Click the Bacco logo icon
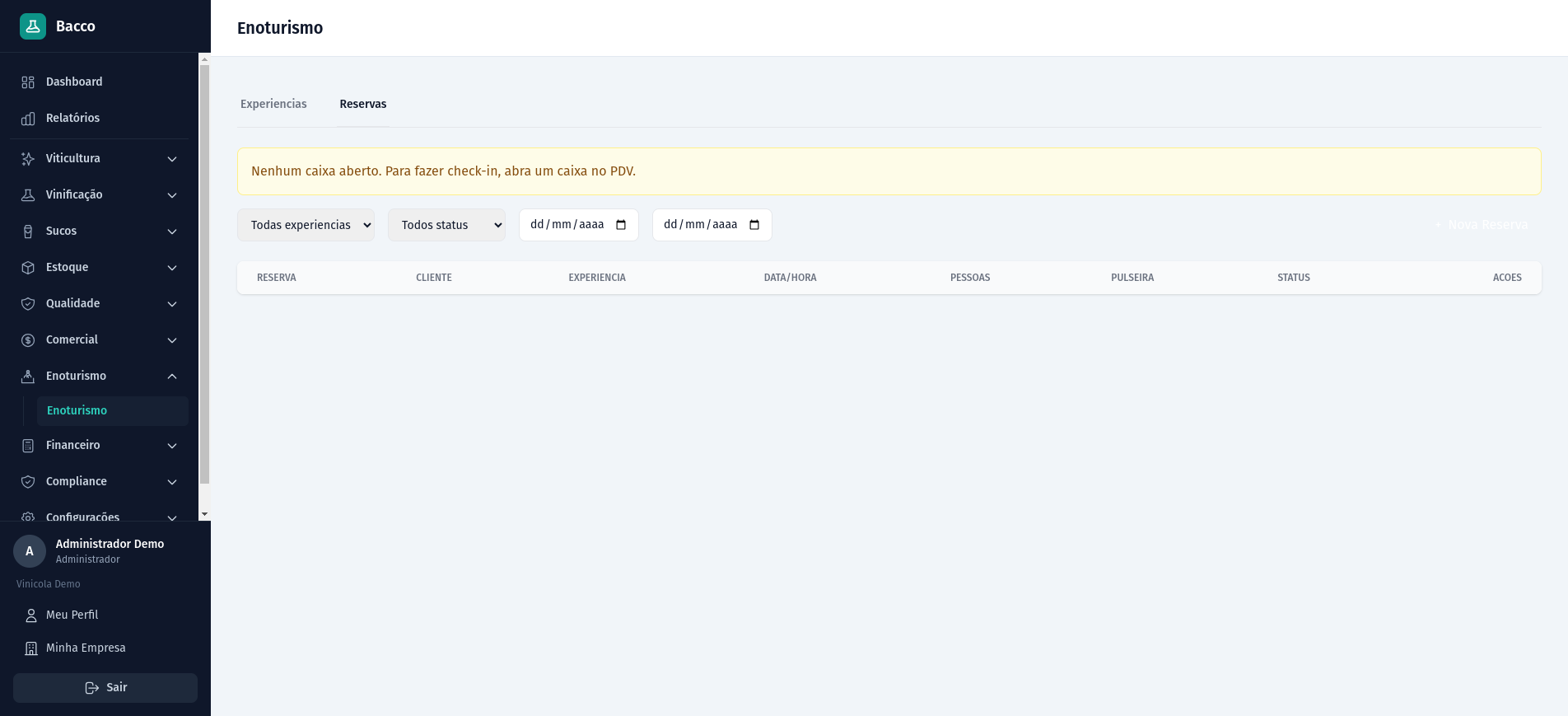 (33, 26)
